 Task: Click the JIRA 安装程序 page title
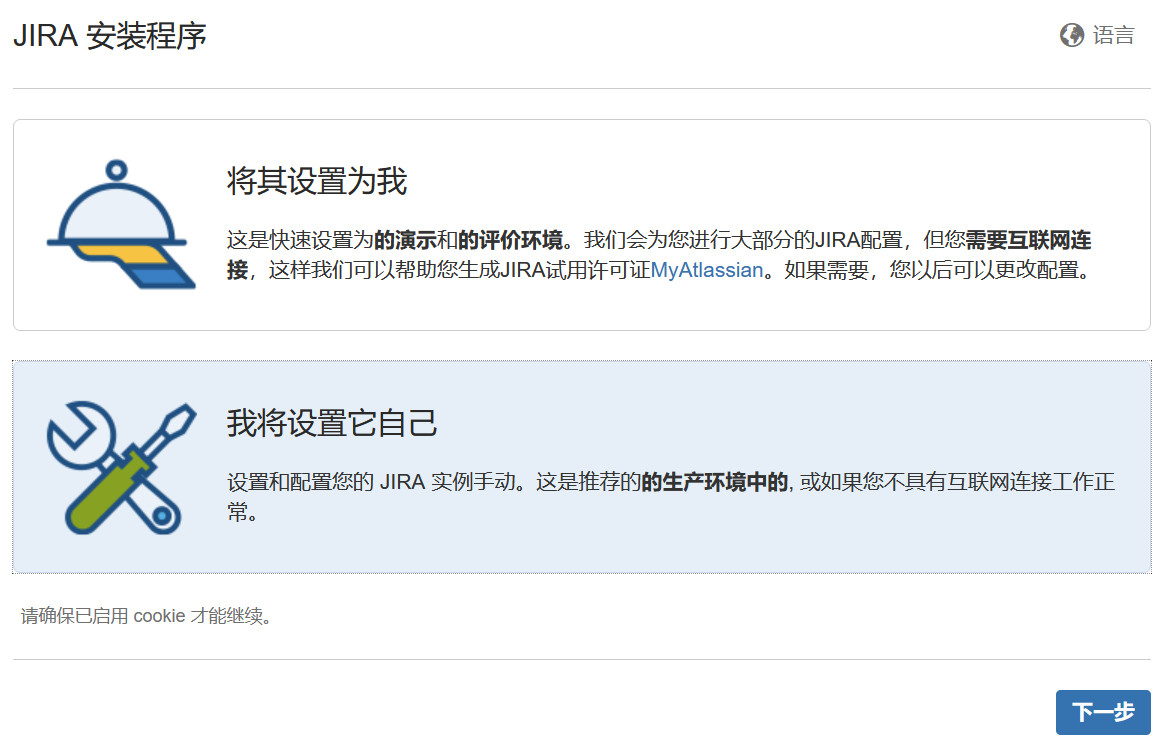(110, 36)
